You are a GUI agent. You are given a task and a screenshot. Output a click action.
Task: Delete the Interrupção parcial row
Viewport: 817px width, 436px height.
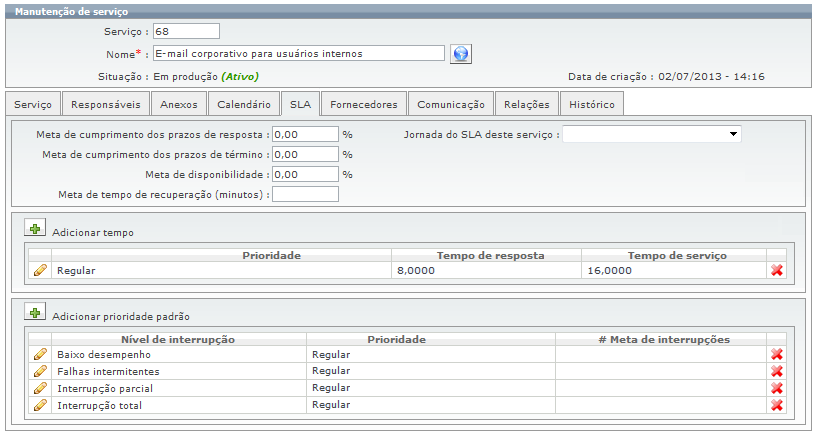(776, 388)
